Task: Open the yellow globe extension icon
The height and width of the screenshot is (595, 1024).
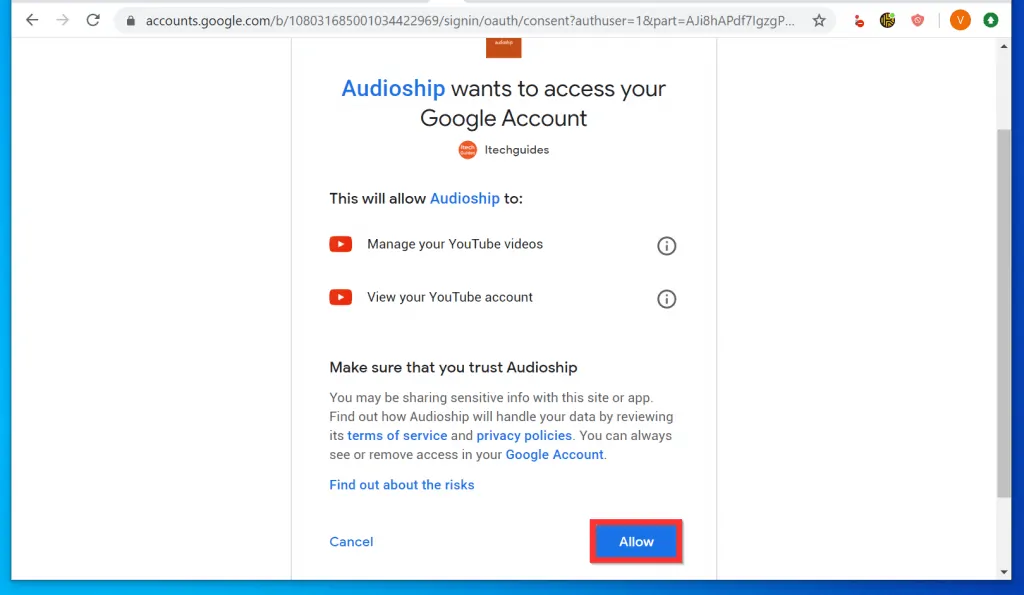Action: (x=888, y=21)
